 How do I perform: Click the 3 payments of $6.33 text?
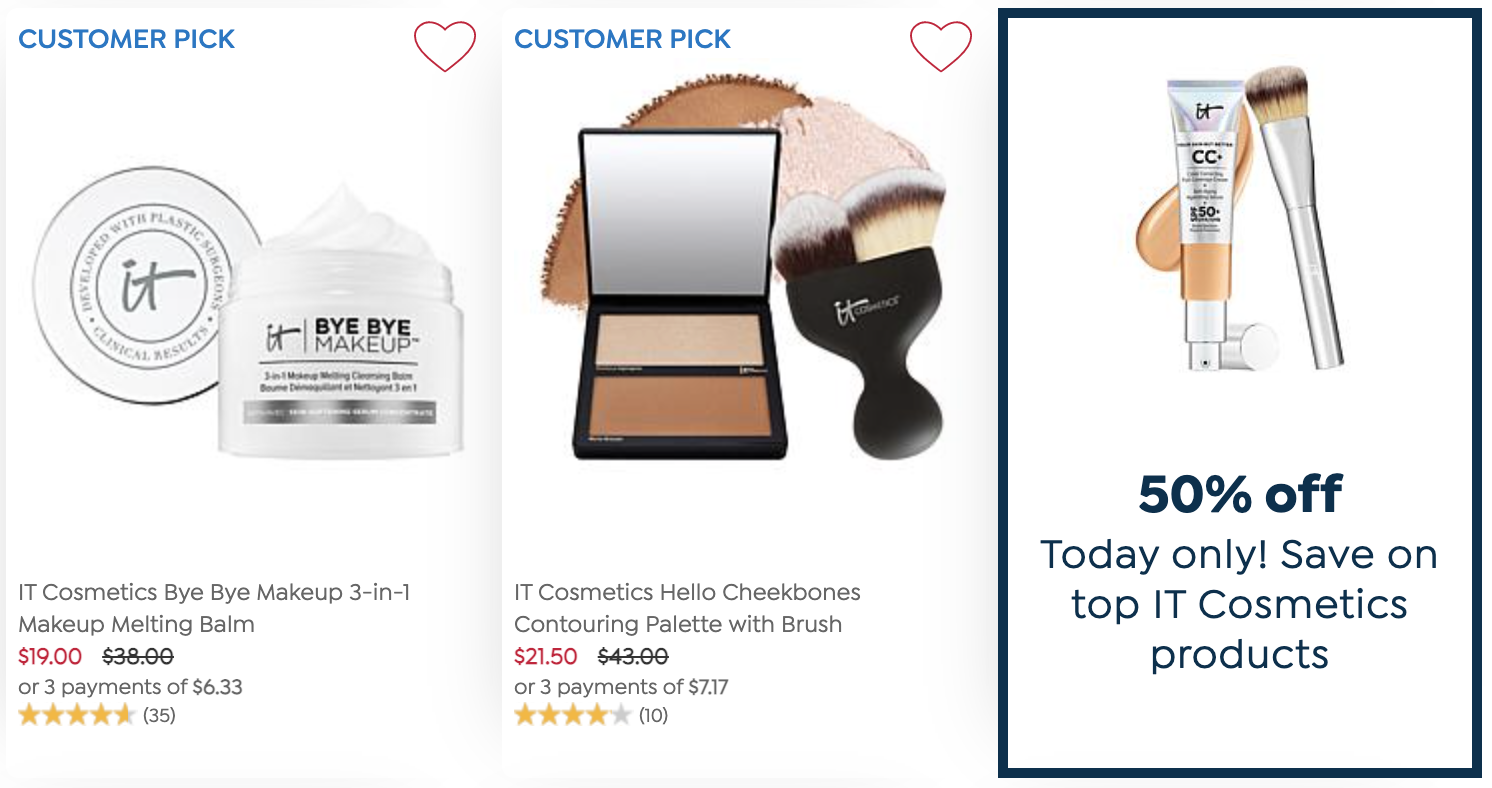pyautogui.click(x=130, y=687)
